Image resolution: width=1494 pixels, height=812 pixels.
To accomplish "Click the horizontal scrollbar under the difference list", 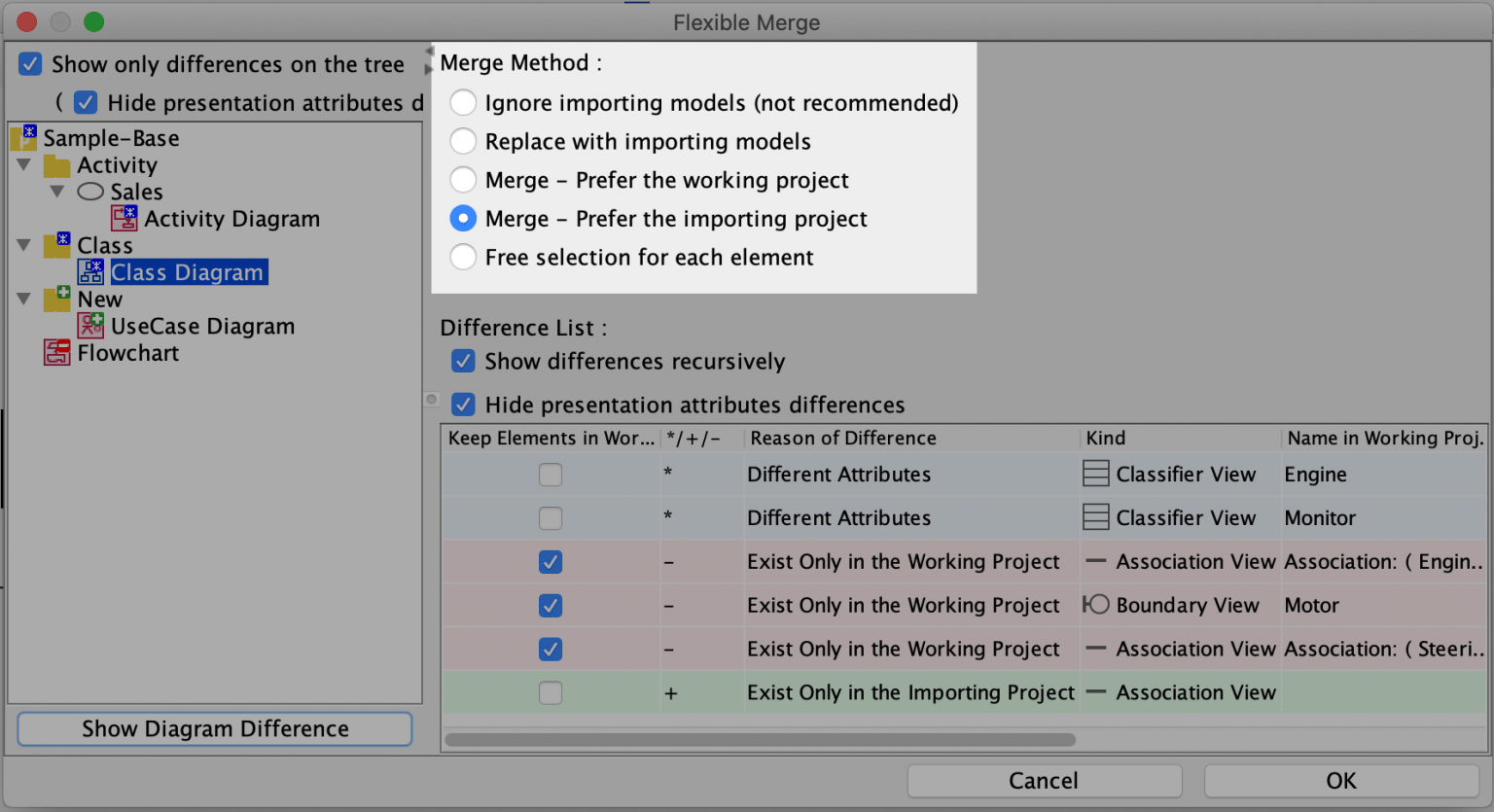I will click(x=760, y=740).
